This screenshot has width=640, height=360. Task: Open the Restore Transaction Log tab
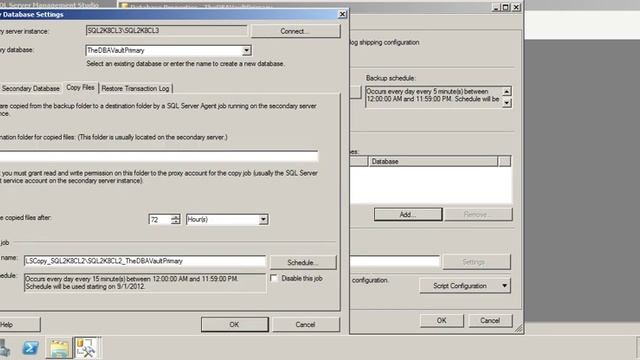pos(135,88)
